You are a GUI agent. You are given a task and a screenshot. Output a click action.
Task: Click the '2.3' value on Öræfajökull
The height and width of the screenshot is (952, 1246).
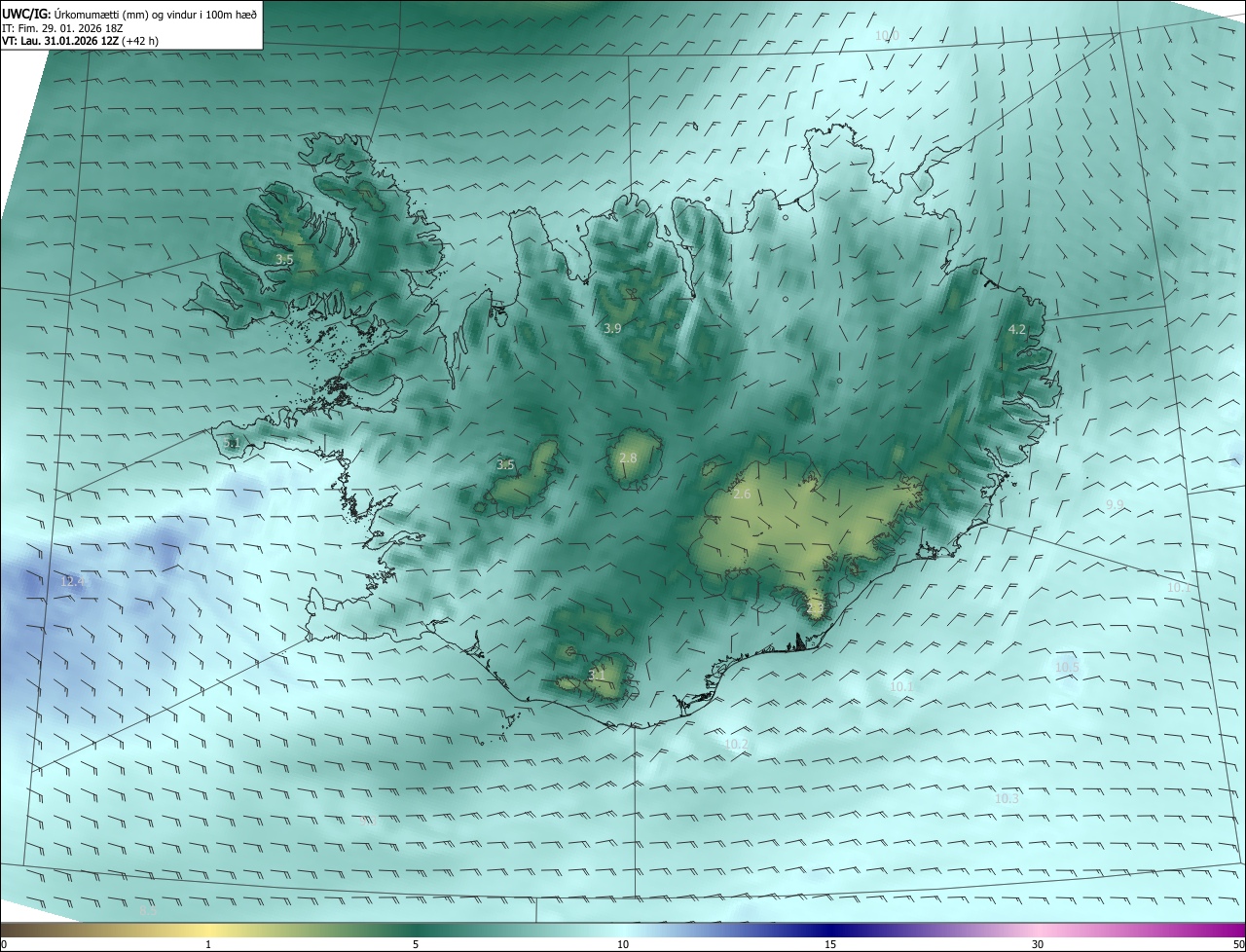[x=815, y=609]
